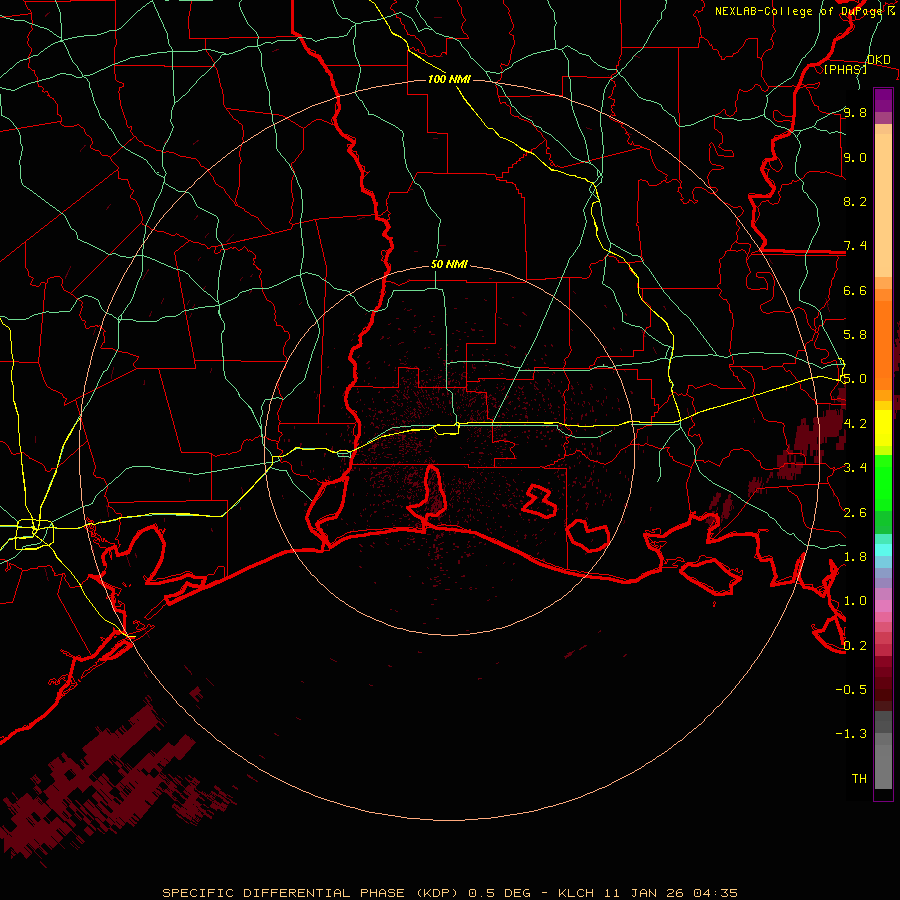Viewport: 900px width, 900px height.
Task: Click the yellow highway loop at the left edge
Action: pyautogui.click(x=34, y=533)
